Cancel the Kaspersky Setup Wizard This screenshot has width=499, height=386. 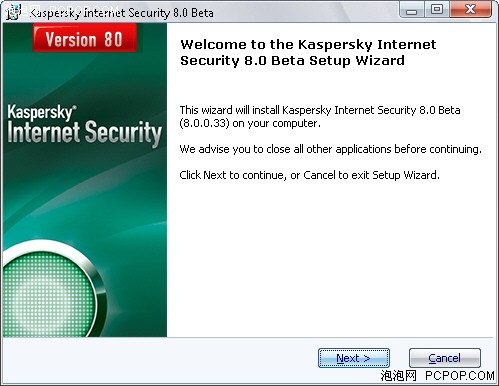click(x=445, y=358)
